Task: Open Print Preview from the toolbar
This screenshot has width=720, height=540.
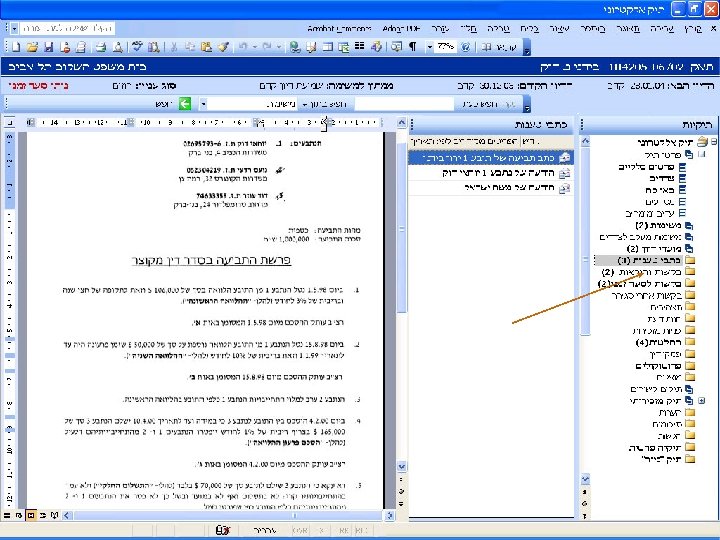Action: coord(118,47)
